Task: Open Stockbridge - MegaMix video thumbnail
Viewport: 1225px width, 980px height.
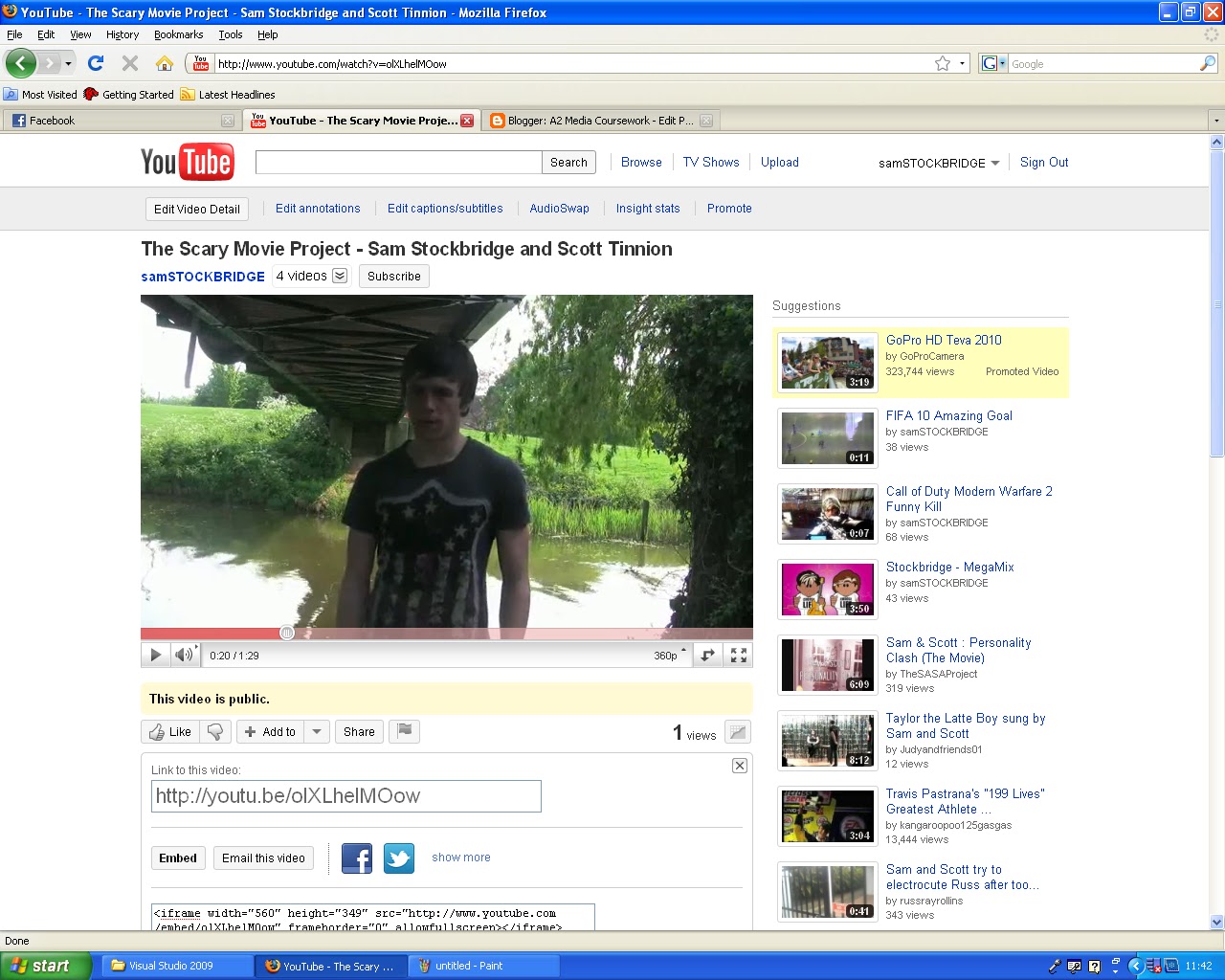Action: coord(828,590)
